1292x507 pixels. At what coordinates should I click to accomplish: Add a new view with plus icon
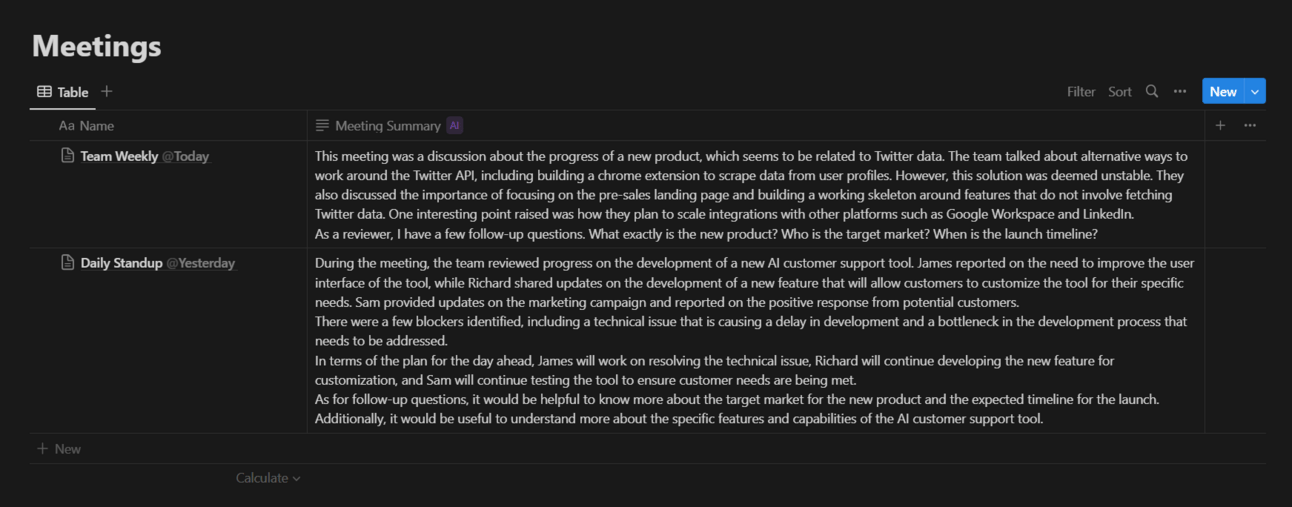(107, 91)
